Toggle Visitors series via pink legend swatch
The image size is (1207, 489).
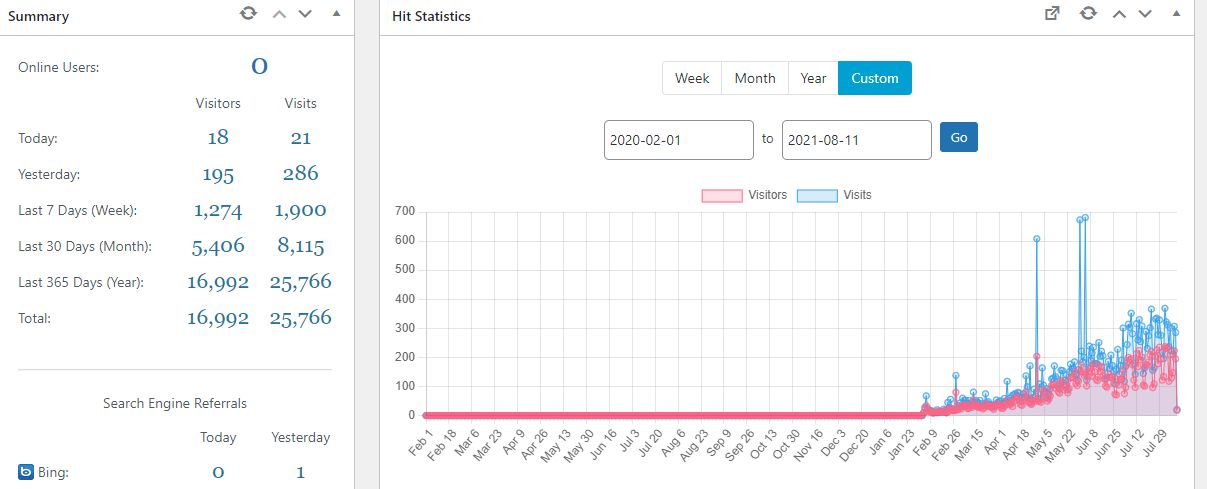click(722, 195)
